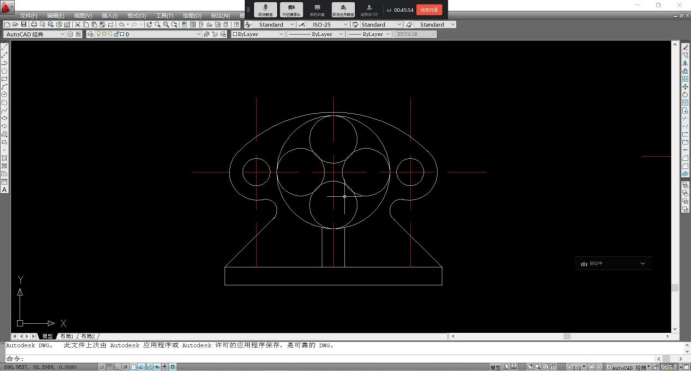Open the AutoCAD application menu logo
The width and height of the screenshot is (692, 372).
pyautogui.click(x=6, y=7)
